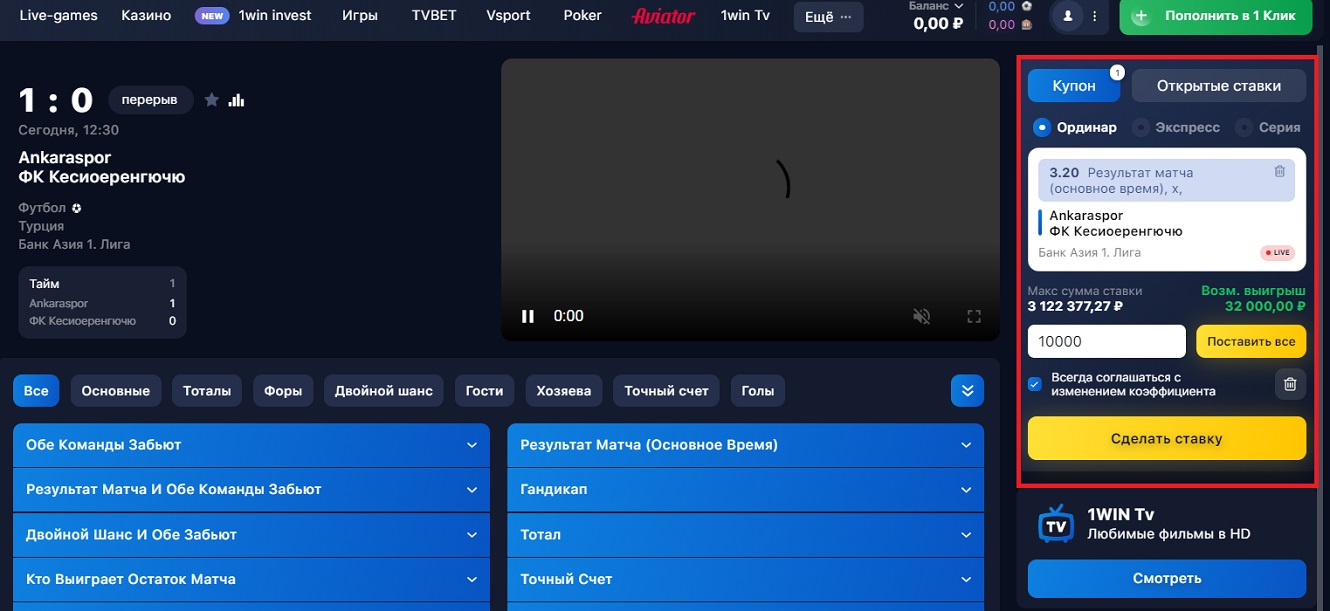
Task: Open Poker in the top menu
Action: 583,16
